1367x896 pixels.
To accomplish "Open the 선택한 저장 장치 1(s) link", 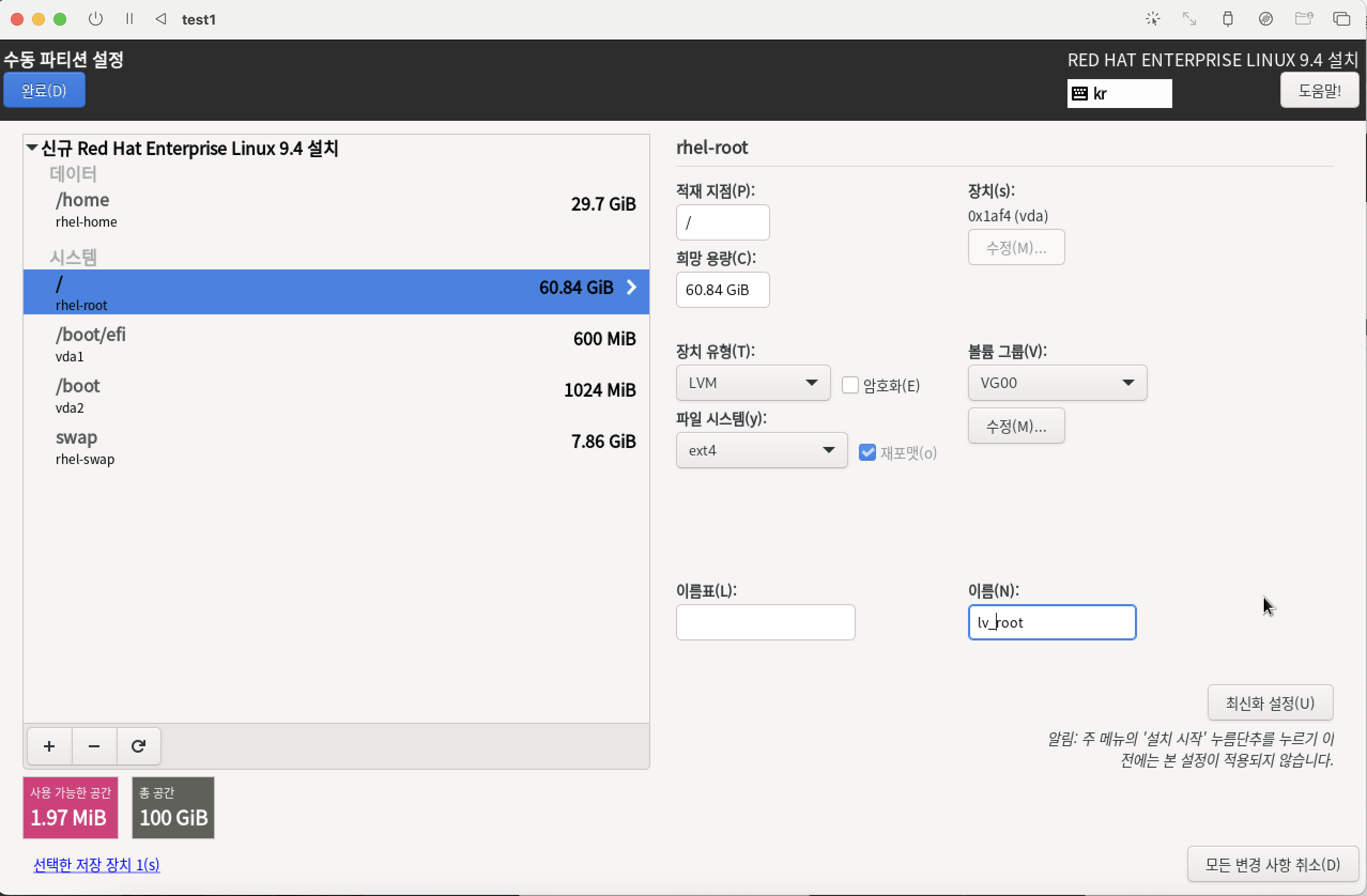I will 96,864.
